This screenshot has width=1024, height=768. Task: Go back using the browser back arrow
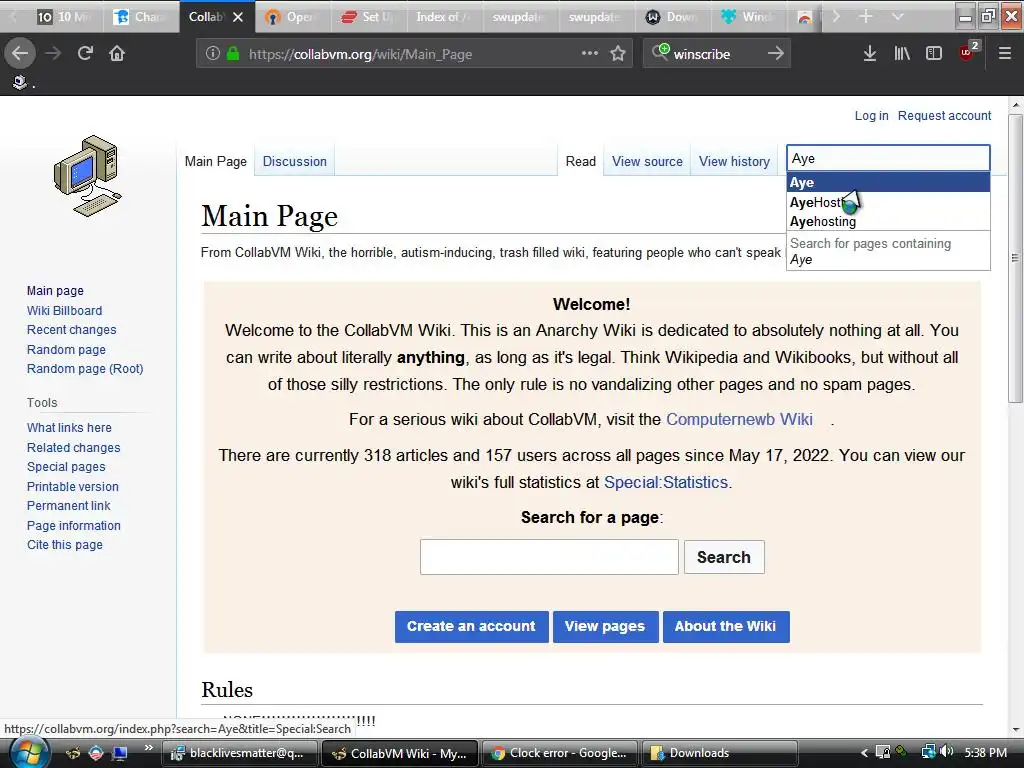(20, 53)
